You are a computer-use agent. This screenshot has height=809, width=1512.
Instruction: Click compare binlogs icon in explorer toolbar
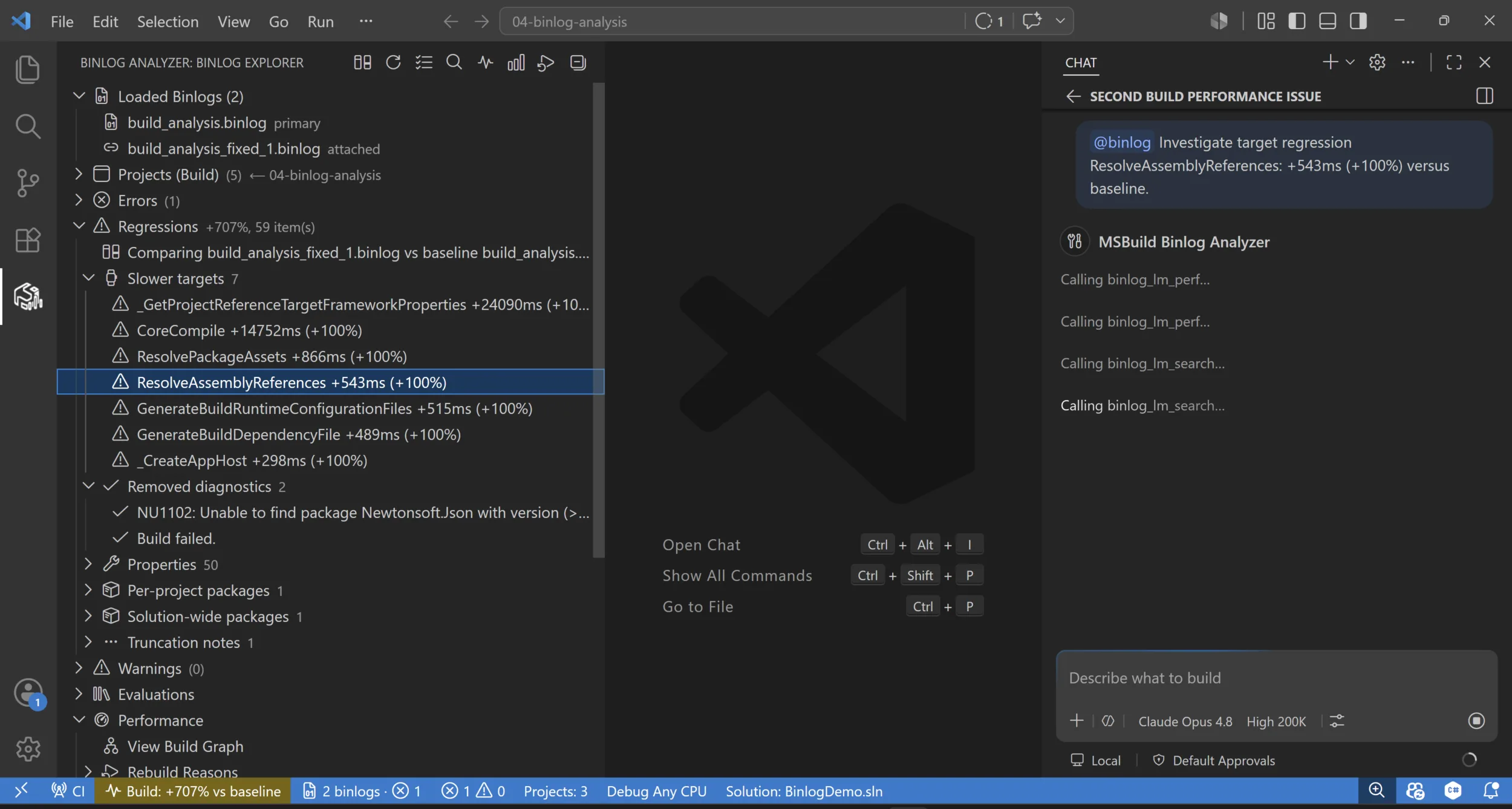pos(362,62)
